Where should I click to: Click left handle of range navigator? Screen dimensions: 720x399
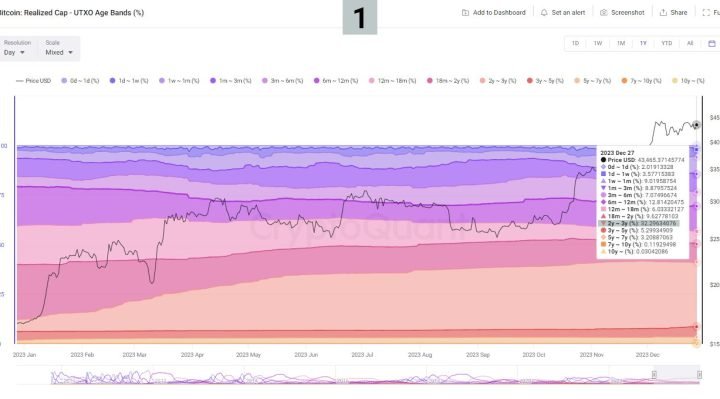pyautogui.click(x=654, y=375)
